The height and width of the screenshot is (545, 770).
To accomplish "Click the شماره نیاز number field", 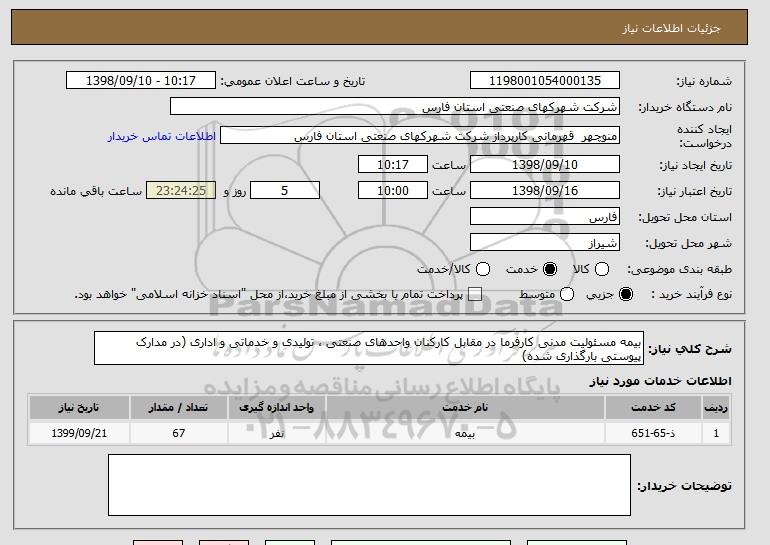I will pyautogui.click(x=545, y=81).
